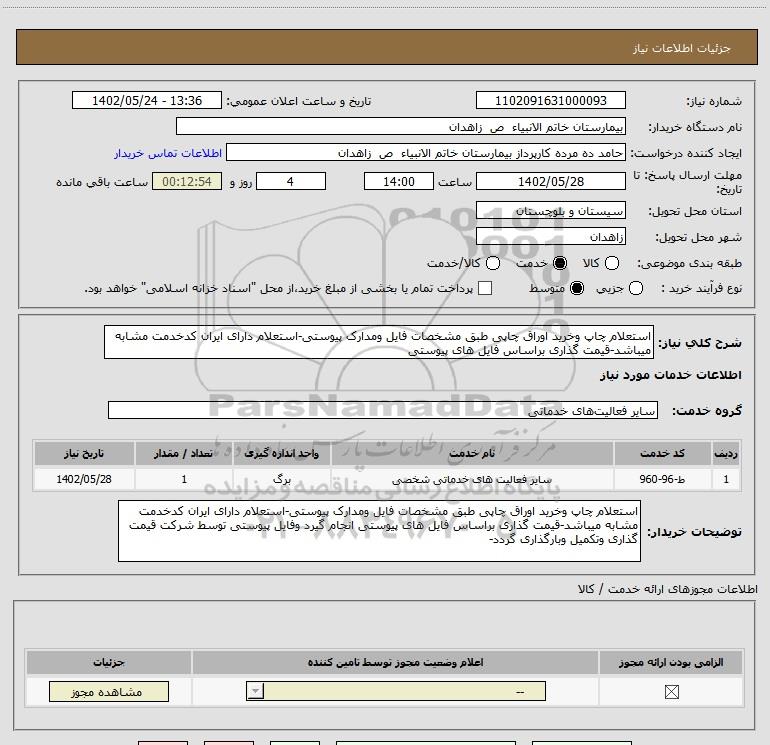Screen dimensions: 770x745
Task: Click the اعلام وضعیت مجوز header
Action: click(395, 662)
